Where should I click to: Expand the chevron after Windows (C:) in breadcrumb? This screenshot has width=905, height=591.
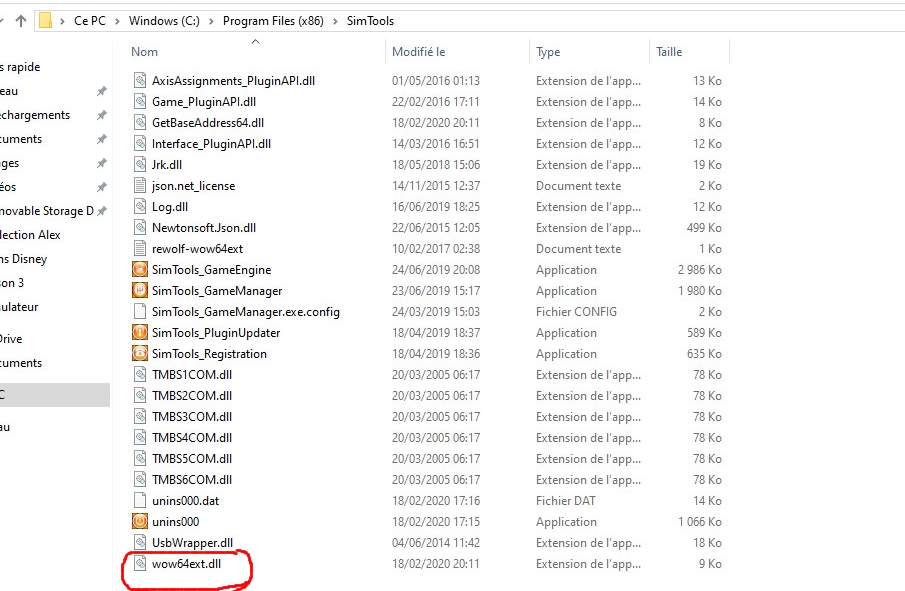(x=211, y=21)
